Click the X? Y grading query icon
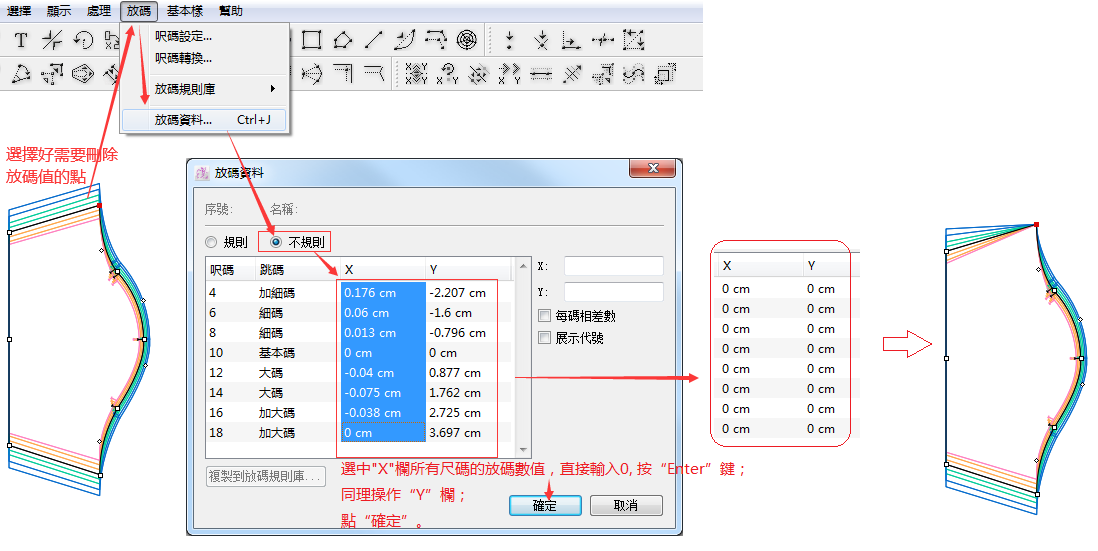The width and height of the screenshot is (1098, 551). [448, 73]
